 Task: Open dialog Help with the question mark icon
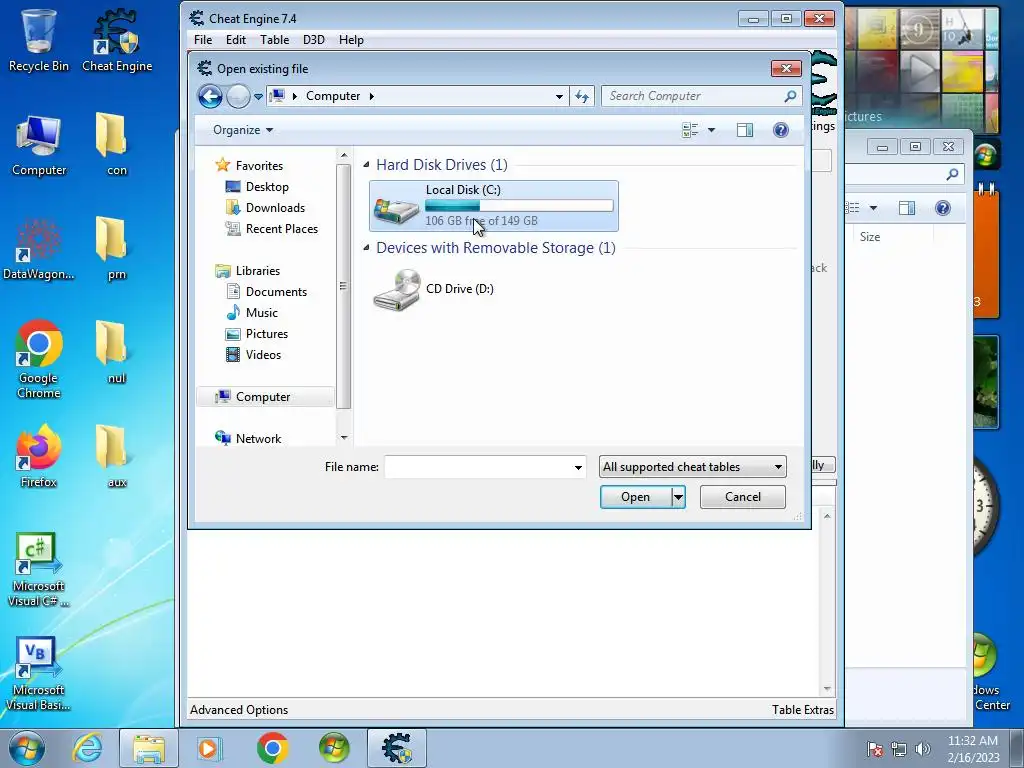[x=780, y=130]
